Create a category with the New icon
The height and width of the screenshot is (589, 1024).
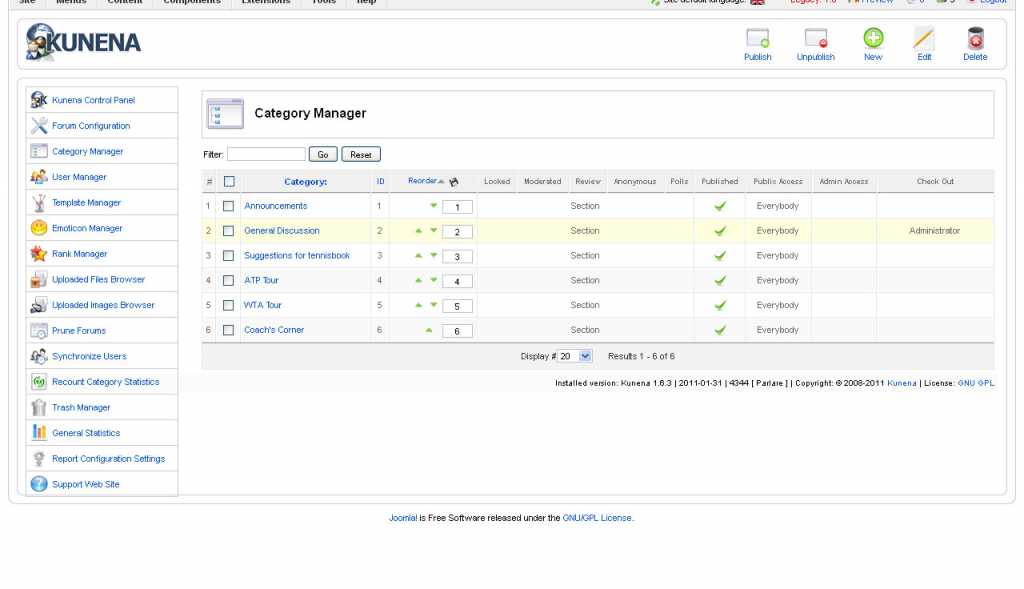[873, 39]
